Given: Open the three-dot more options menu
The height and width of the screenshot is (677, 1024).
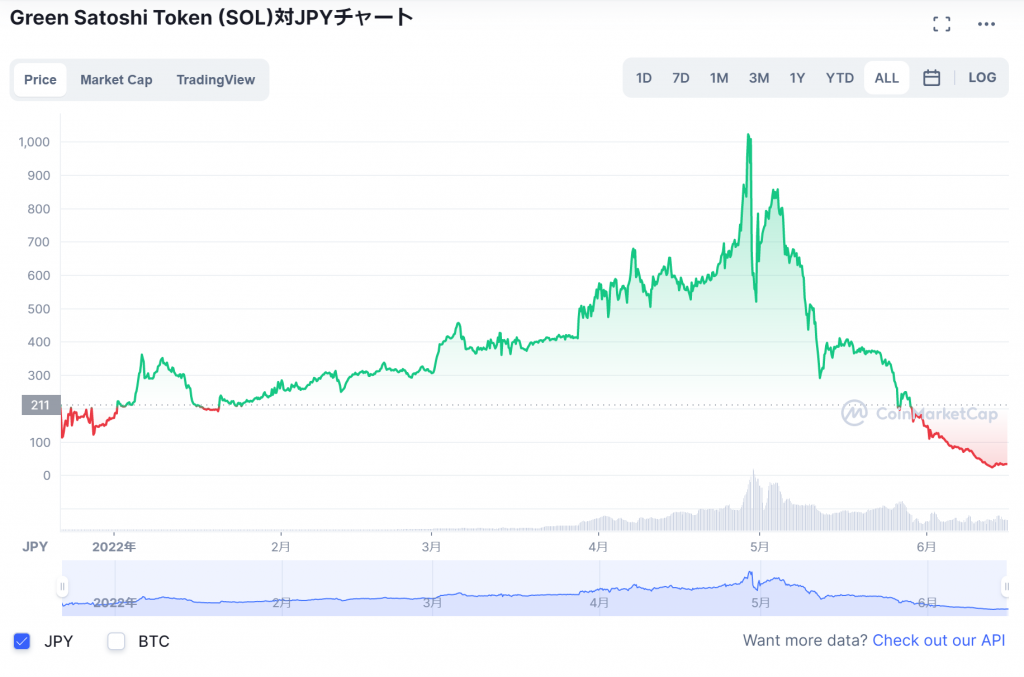Looking at the screenshot, I should coord(986,24).
